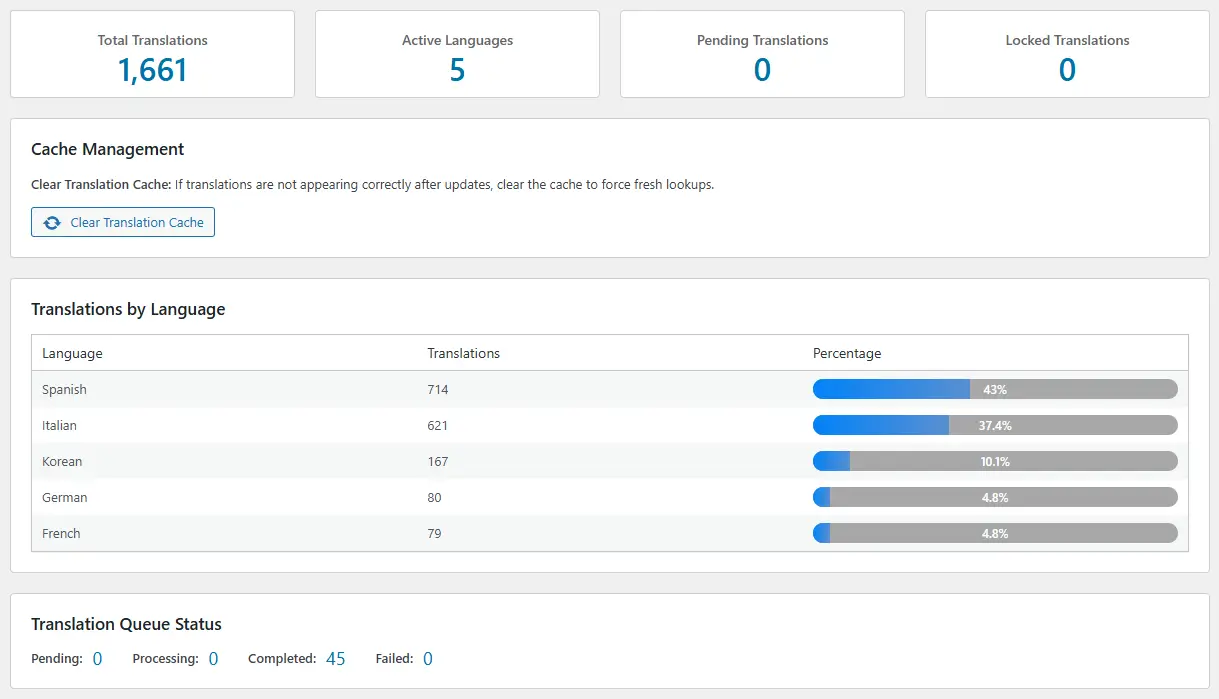The width and height of the screenshot is (1219, 699).
Task: Click the Completed queue count 45
Action: 336,658
